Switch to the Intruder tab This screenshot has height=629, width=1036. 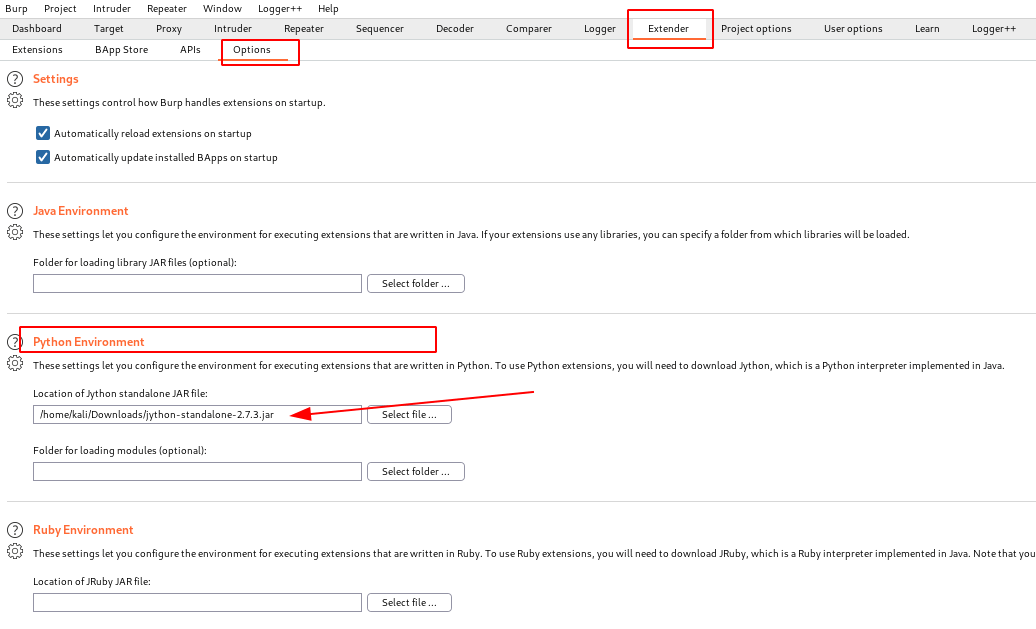[233, 29]
